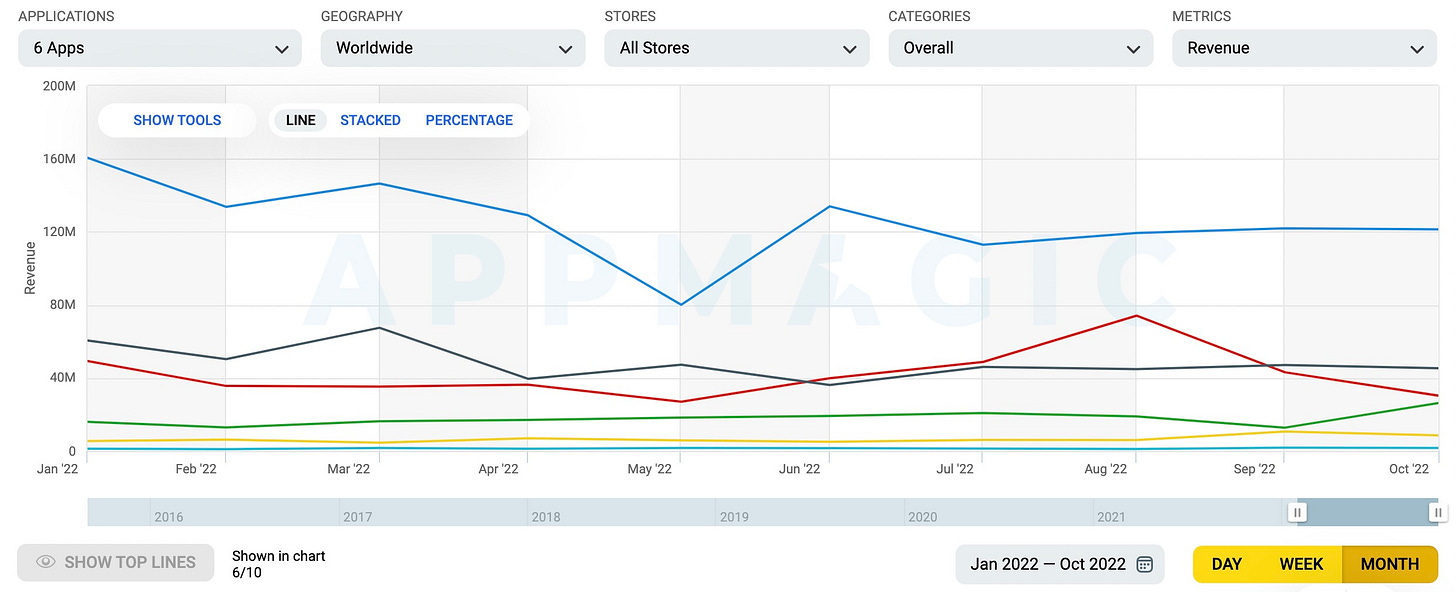Set granularity to Week
1456x592 pixels.
pos(1301,564)
